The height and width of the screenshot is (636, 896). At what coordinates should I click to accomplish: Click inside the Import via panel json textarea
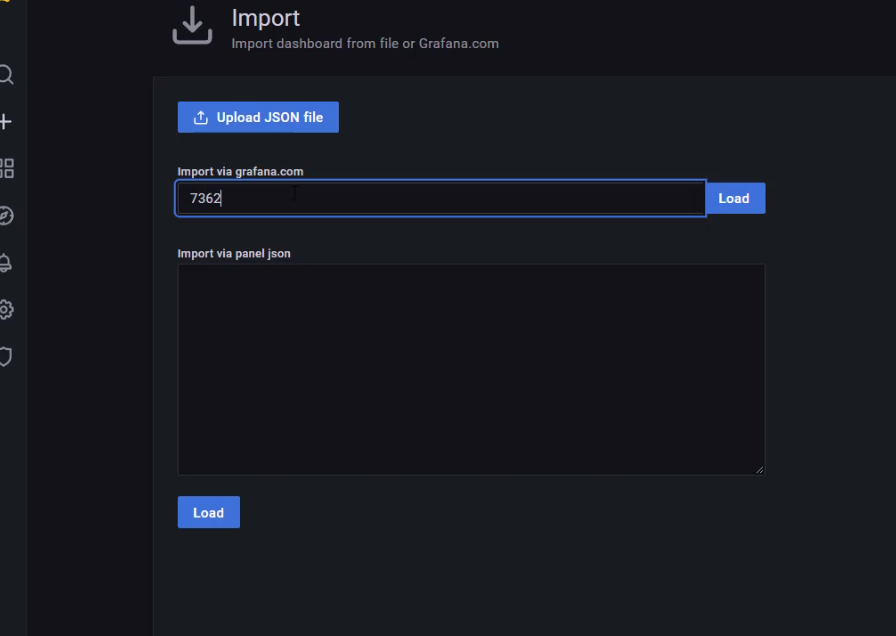[x=470, y=368]
